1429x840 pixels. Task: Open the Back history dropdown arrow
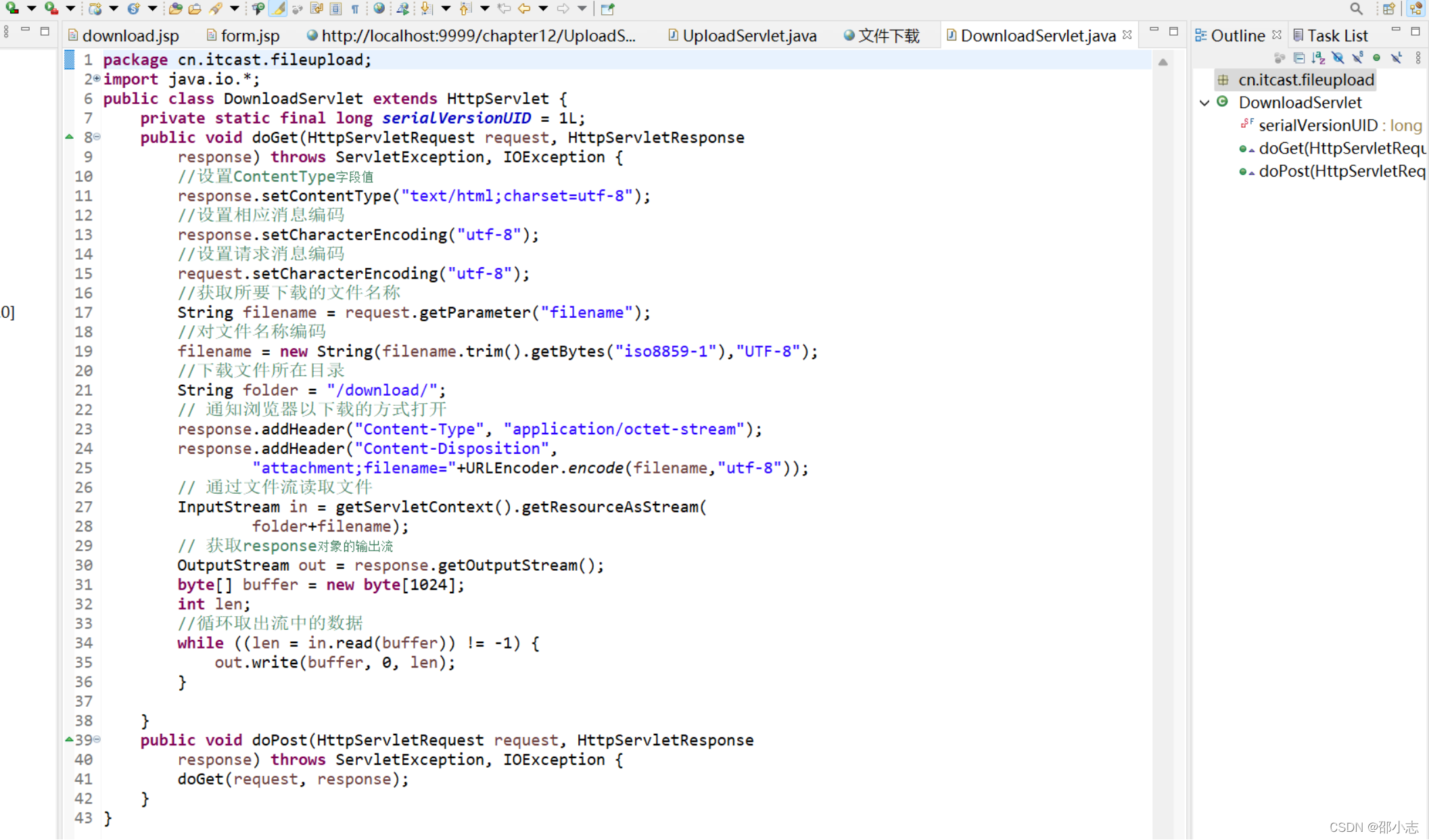pyautogui.click(x=543, y=9)
